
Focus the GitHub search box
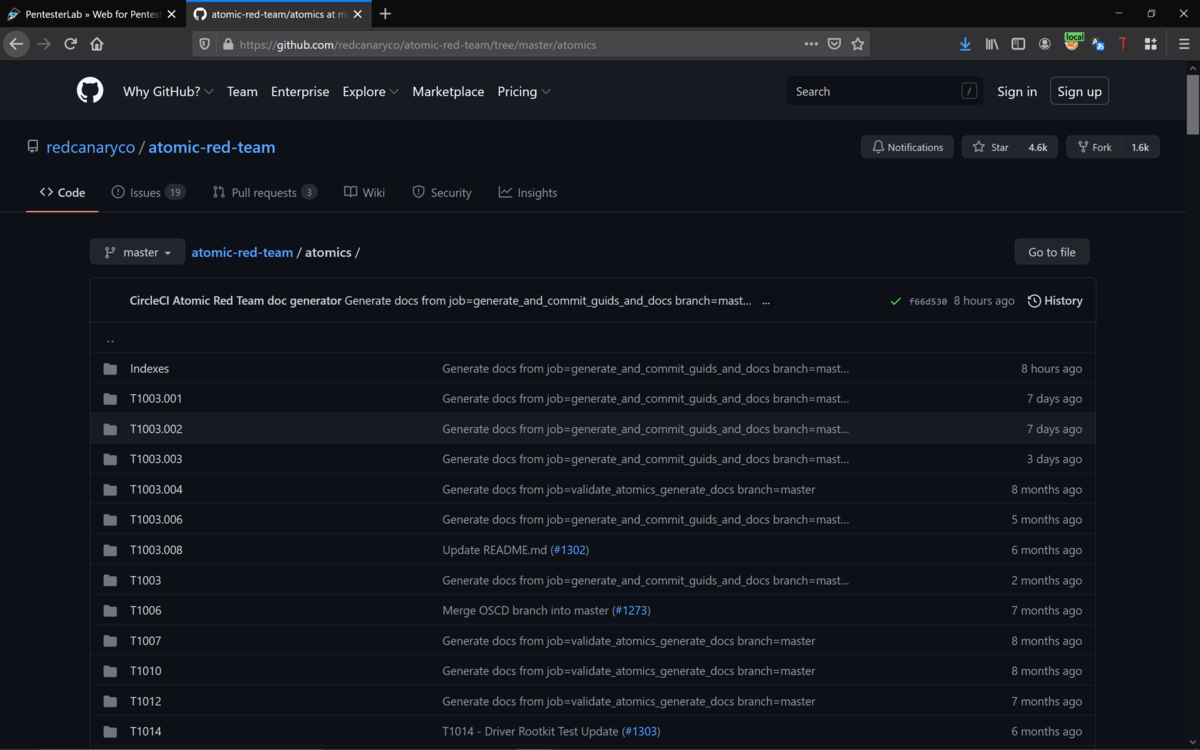tap(885, 91)
